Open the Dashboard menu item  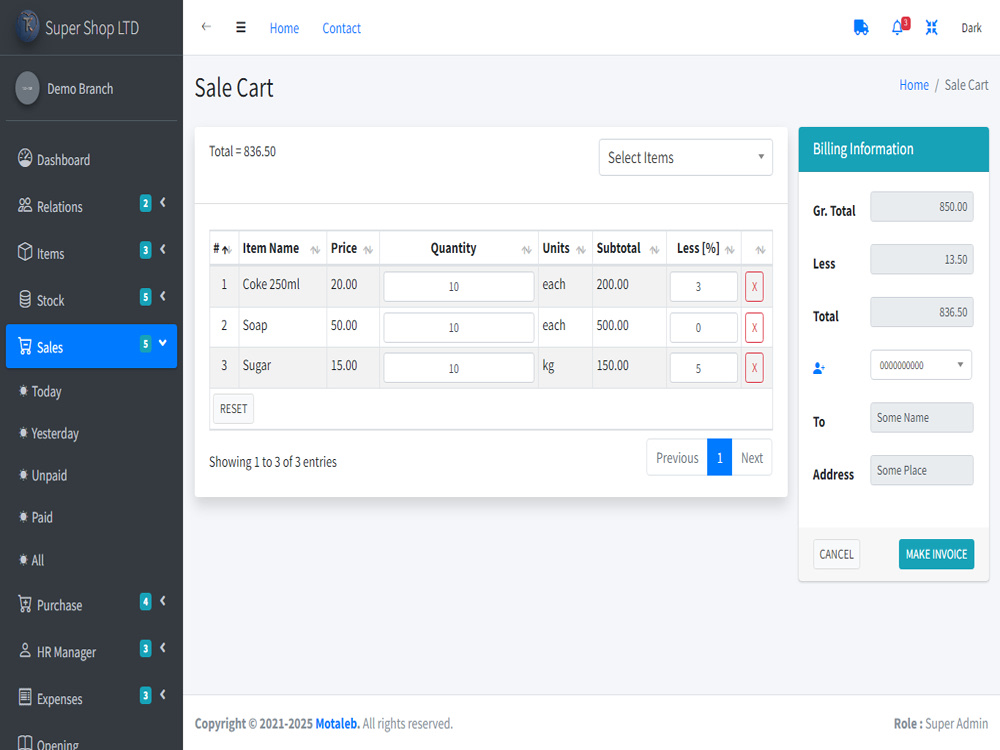click(x=91, y=159)
